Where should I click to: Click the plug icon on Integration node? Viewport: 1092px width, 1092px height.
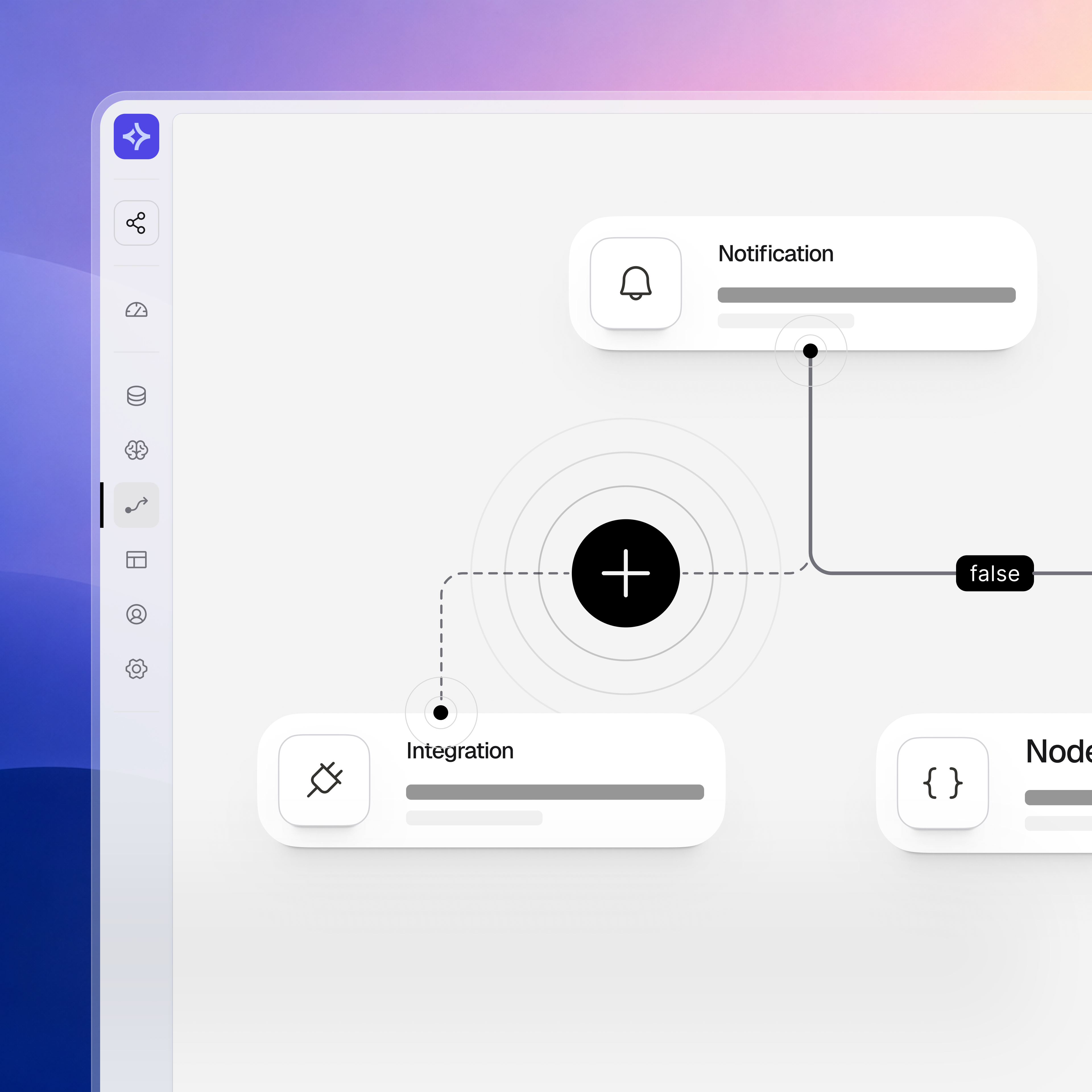(x=324, y=780)
